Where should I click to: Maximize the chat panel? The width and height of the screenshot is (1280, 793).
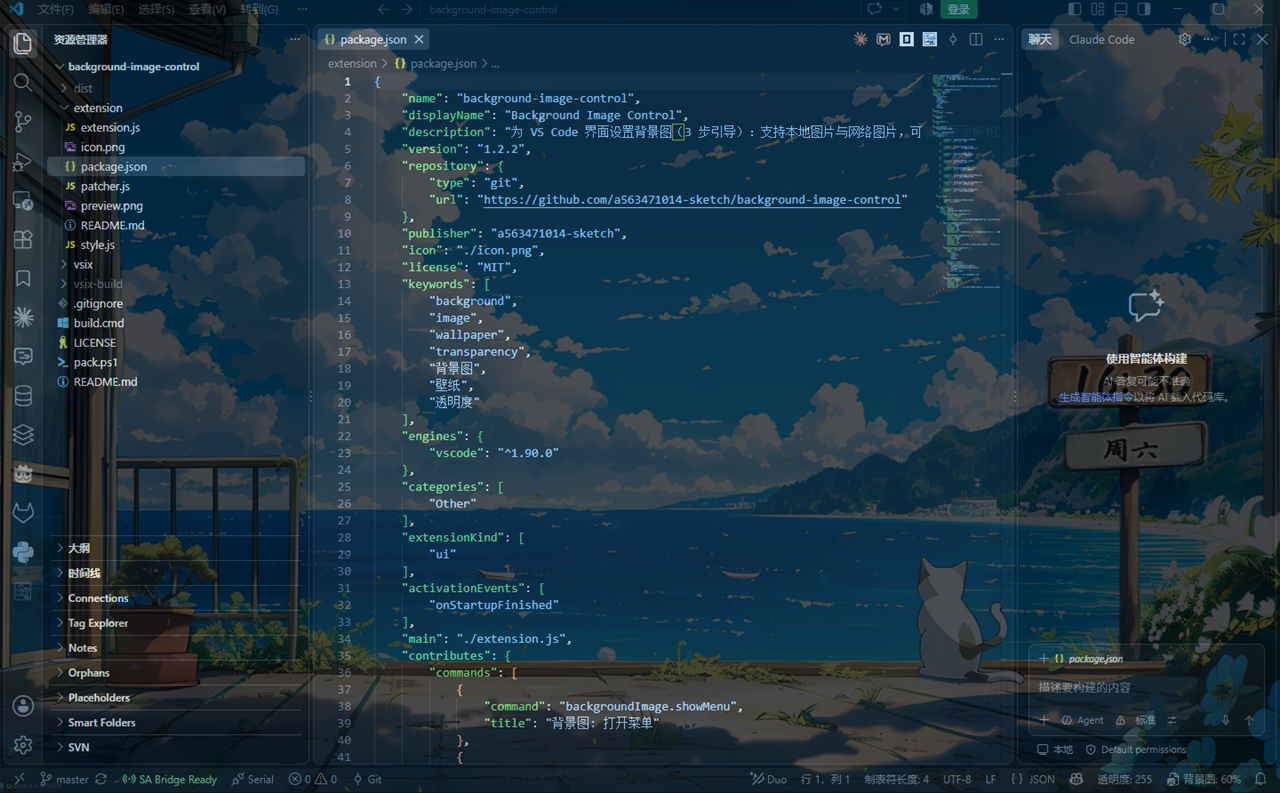pos(1239,39)
